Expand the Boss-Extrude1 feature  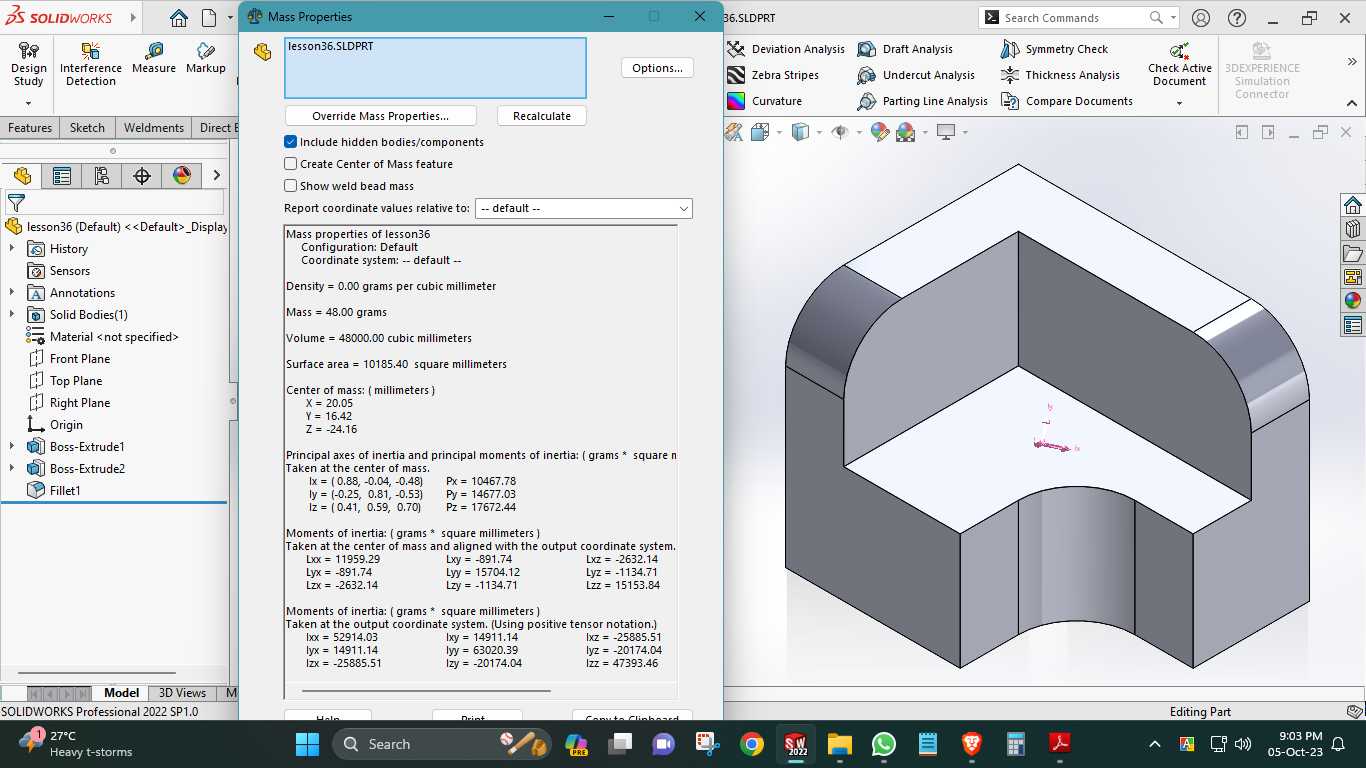coord(12,447)
